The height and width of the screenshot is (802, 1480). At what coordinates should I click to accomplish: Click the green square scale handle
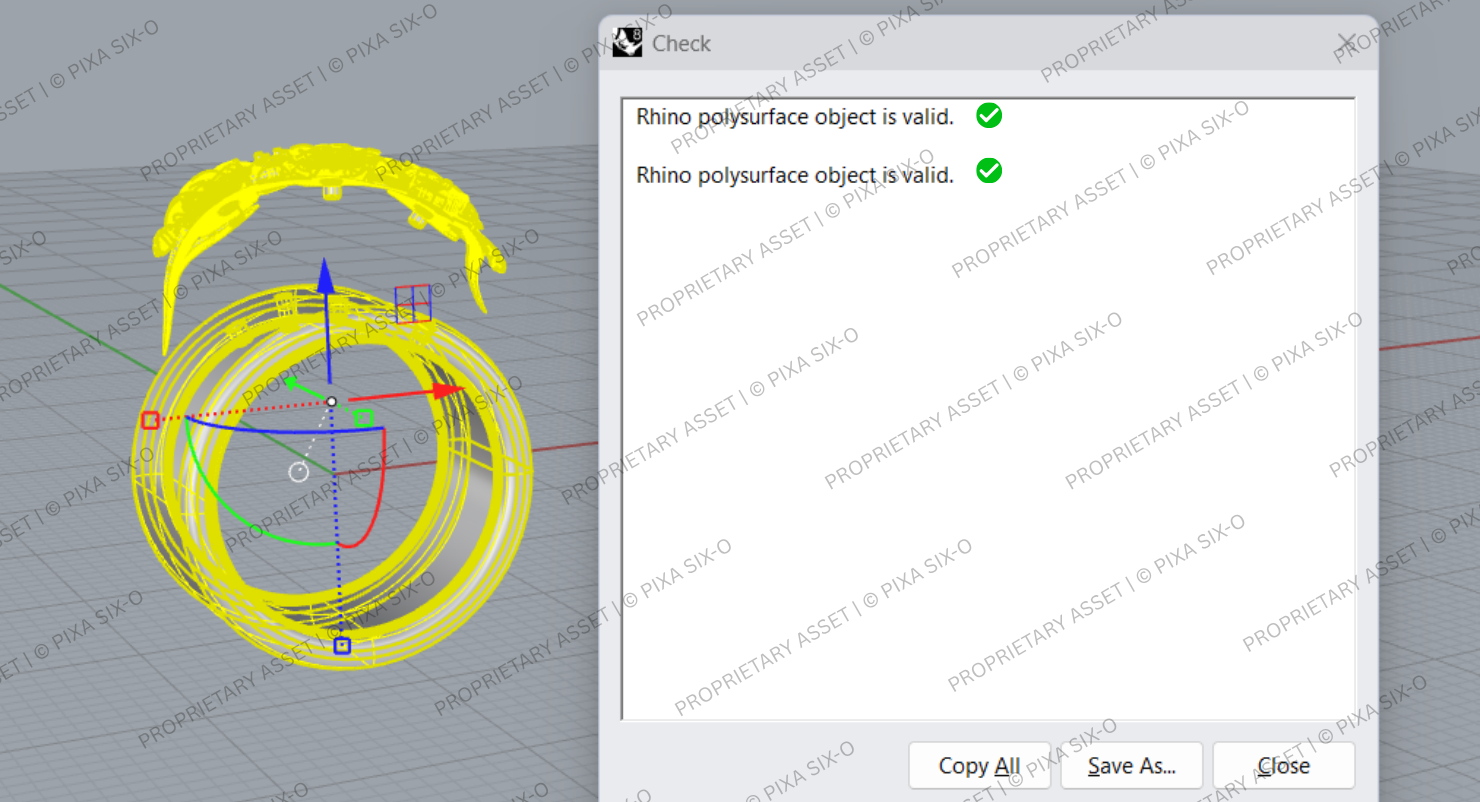(365, 417)
